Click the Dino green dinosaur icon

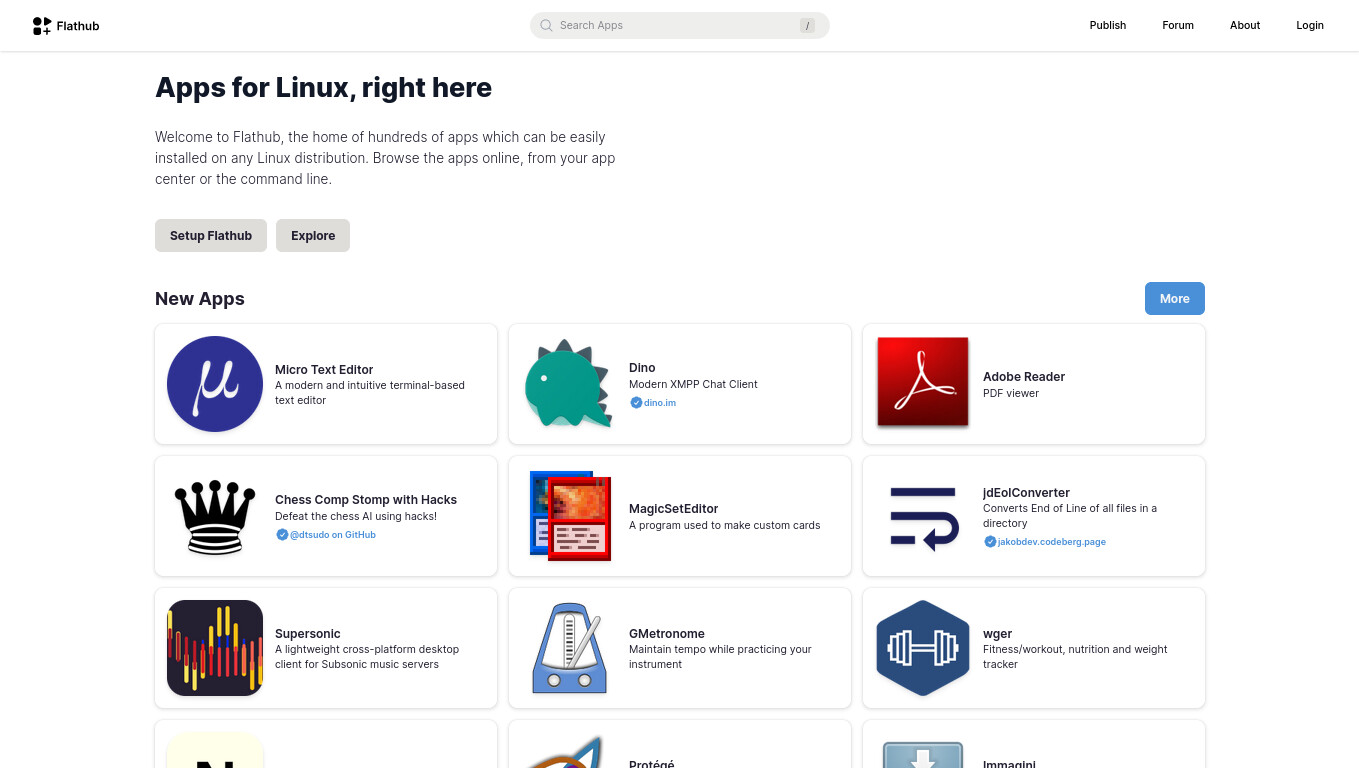(568, 384)
